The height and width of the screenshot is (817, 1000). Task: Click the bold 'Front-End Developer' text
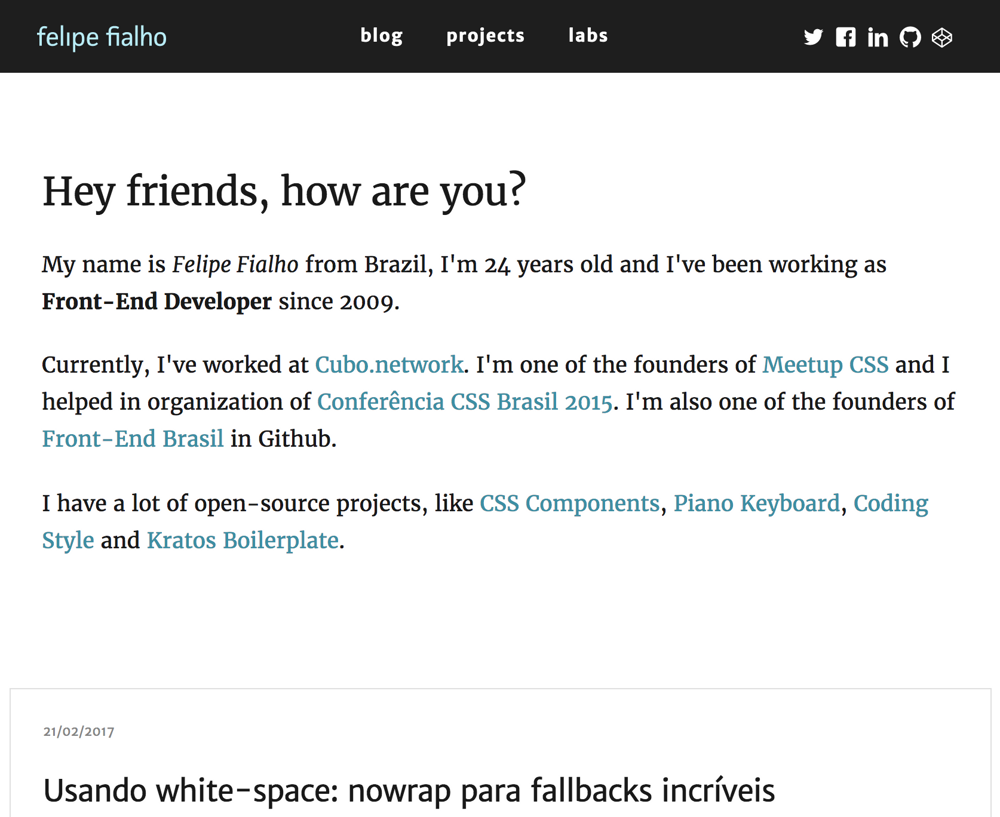157,301
